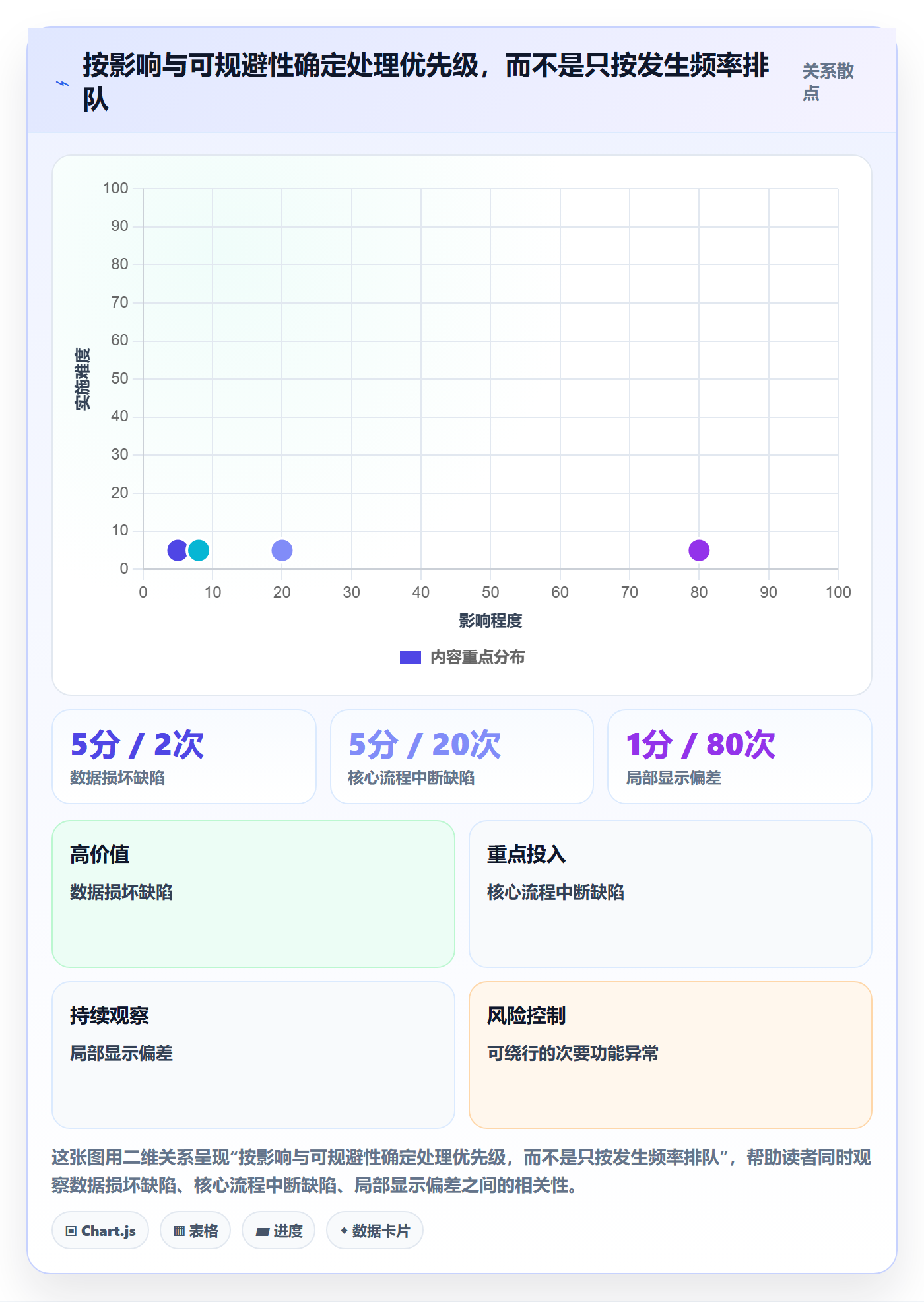Click the square icon in the Chart.js chip

pos(71,1231)
